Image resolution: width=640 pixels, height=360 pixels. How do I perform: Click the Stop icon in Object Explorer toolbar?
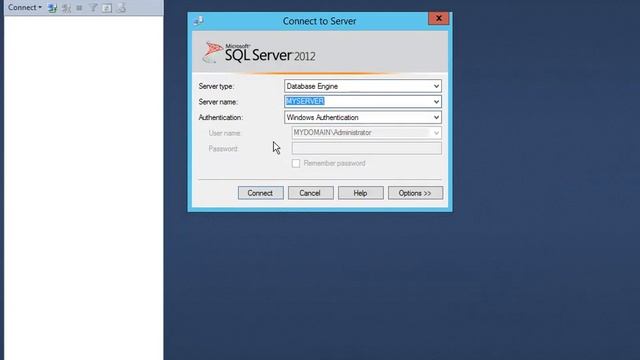pos(79,8)
